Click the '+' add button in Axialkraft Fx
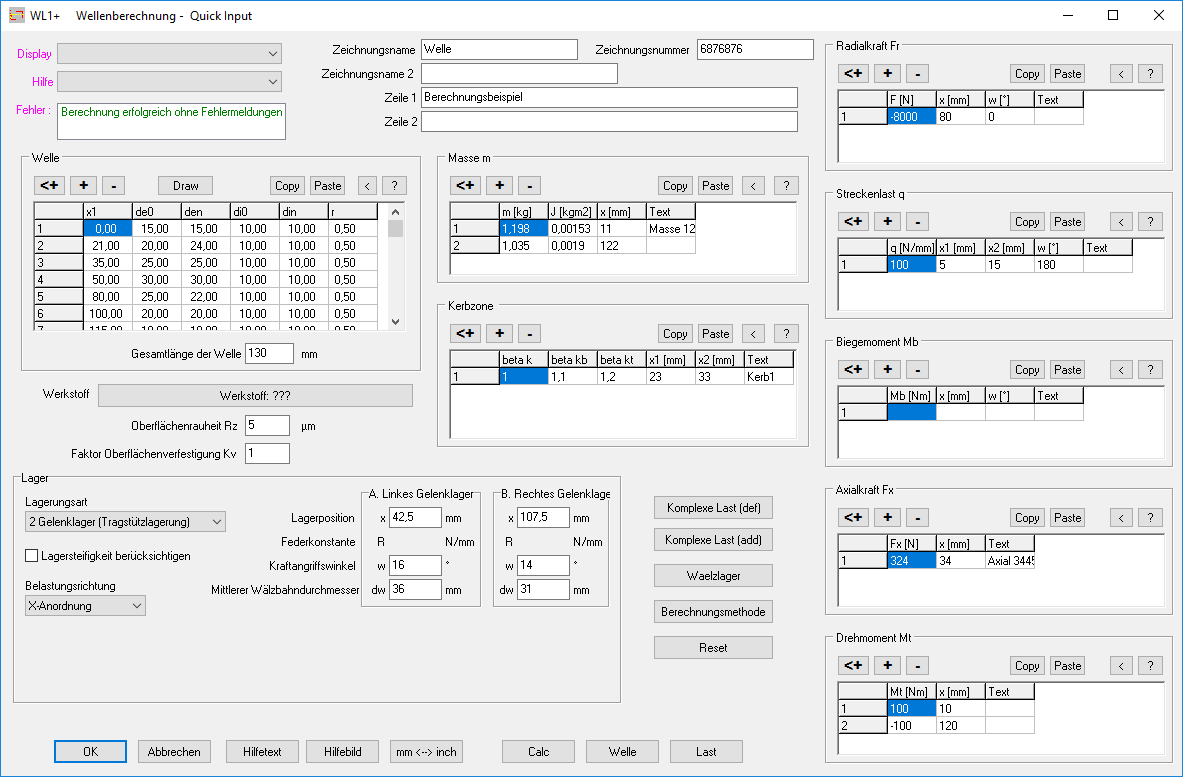Screen dimensions: 1183x777 pos(887,517)
